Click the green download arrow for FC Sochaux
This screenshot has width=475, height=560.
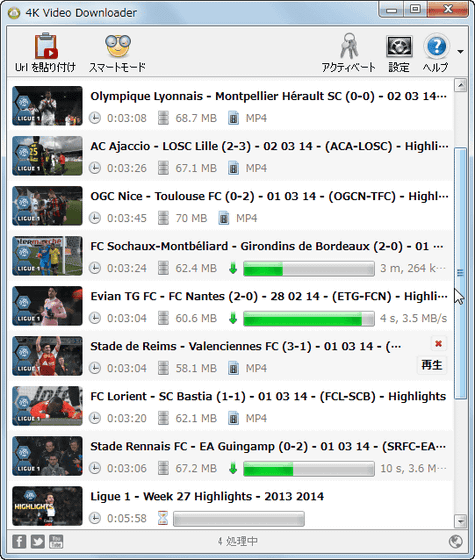pos(233,268)
